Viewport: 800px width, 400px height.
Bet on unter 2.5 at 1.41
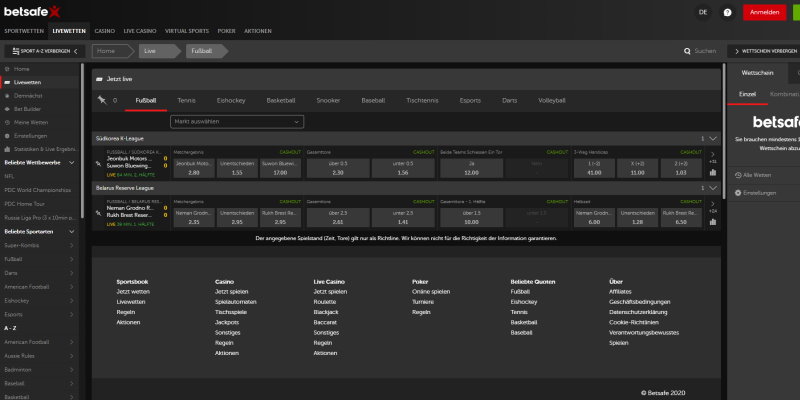[403, 217]
